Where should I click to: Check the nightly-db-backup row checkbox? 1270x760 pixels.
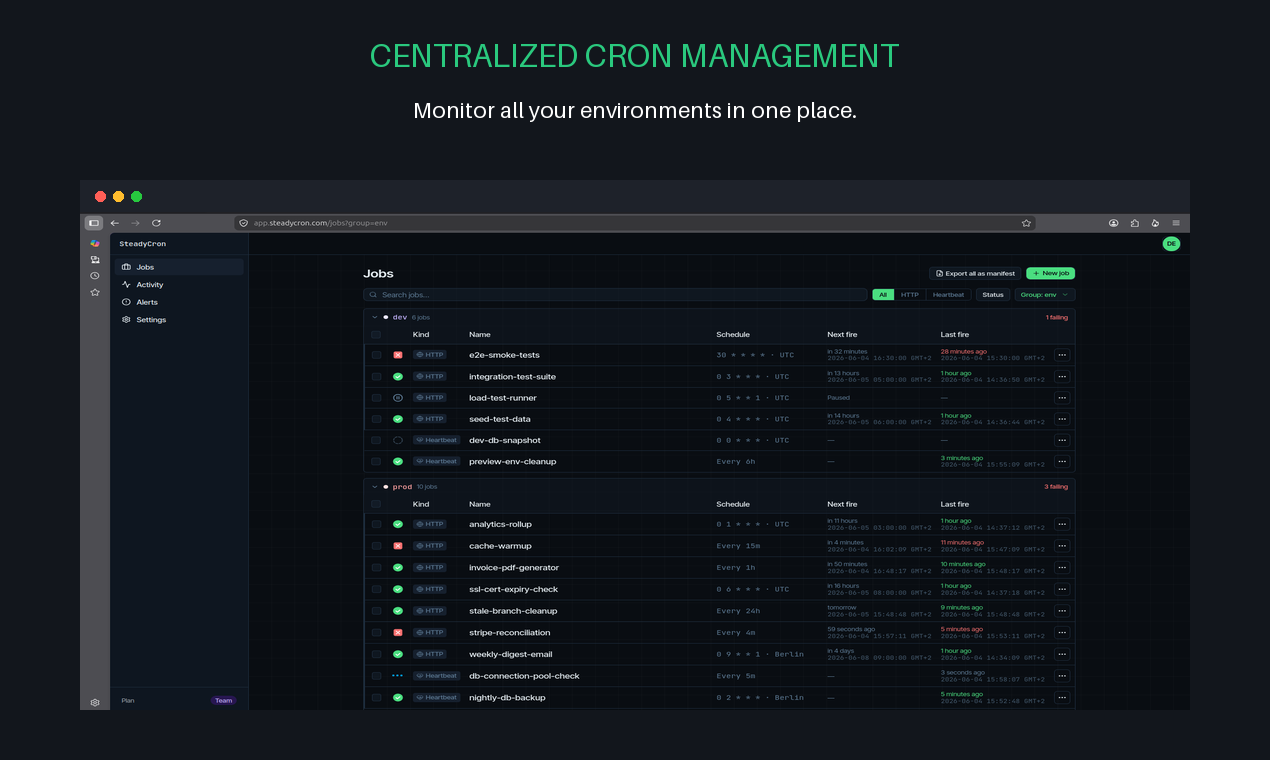pos(376,698)
